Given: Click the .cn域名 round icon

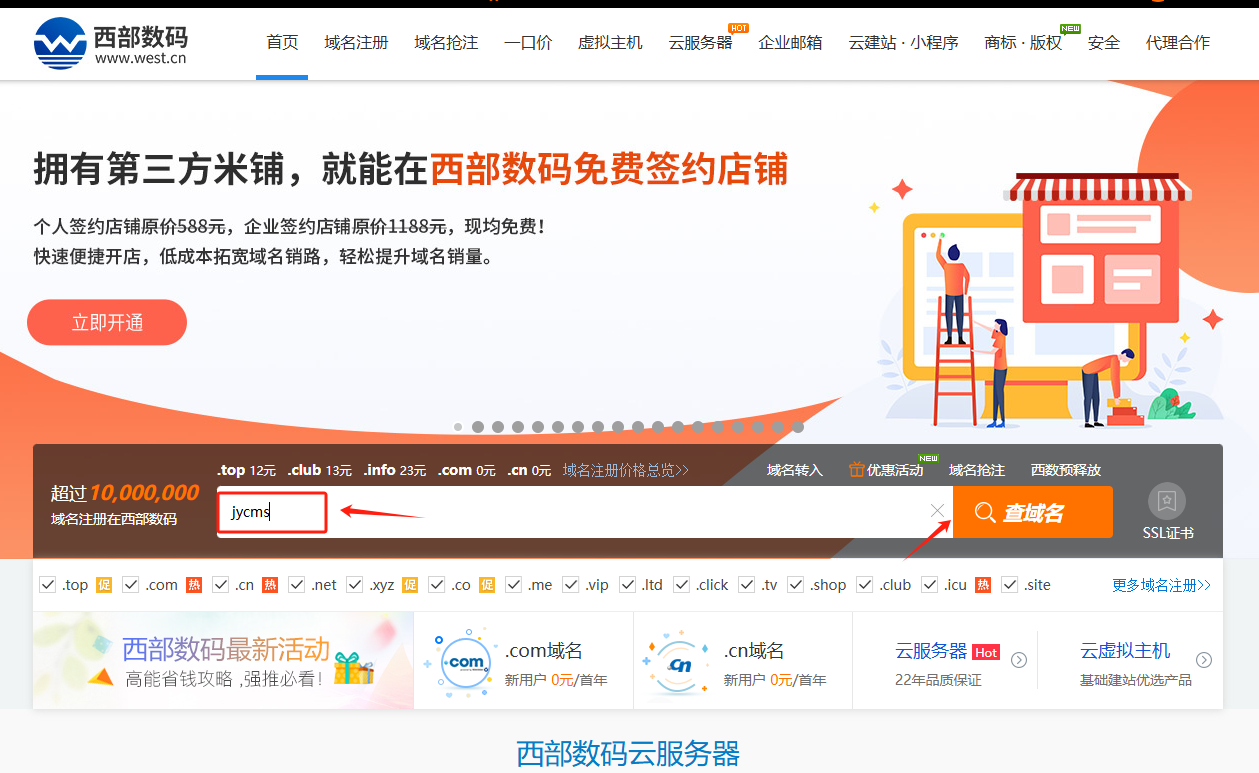Looking at the screenshot, I should pos(680,662).
